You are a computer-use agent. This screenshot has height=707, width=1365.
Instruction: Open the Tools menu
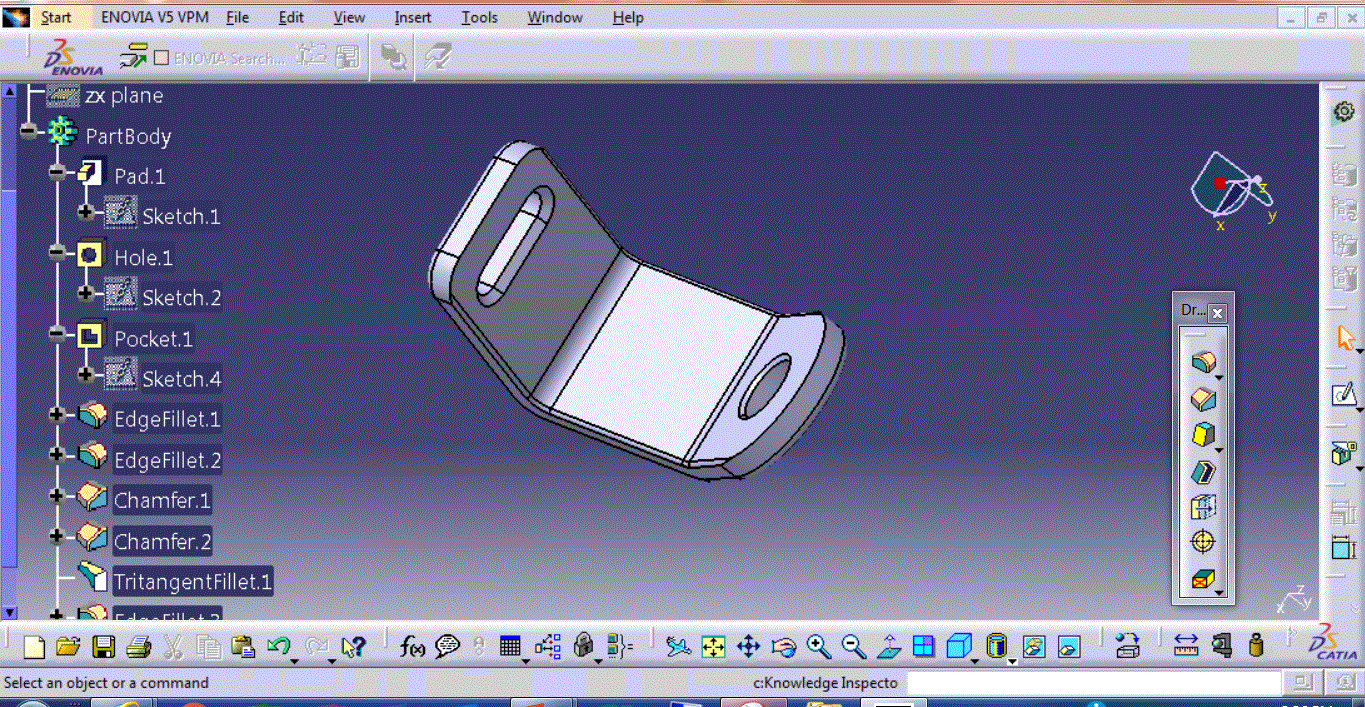[479, 18]
